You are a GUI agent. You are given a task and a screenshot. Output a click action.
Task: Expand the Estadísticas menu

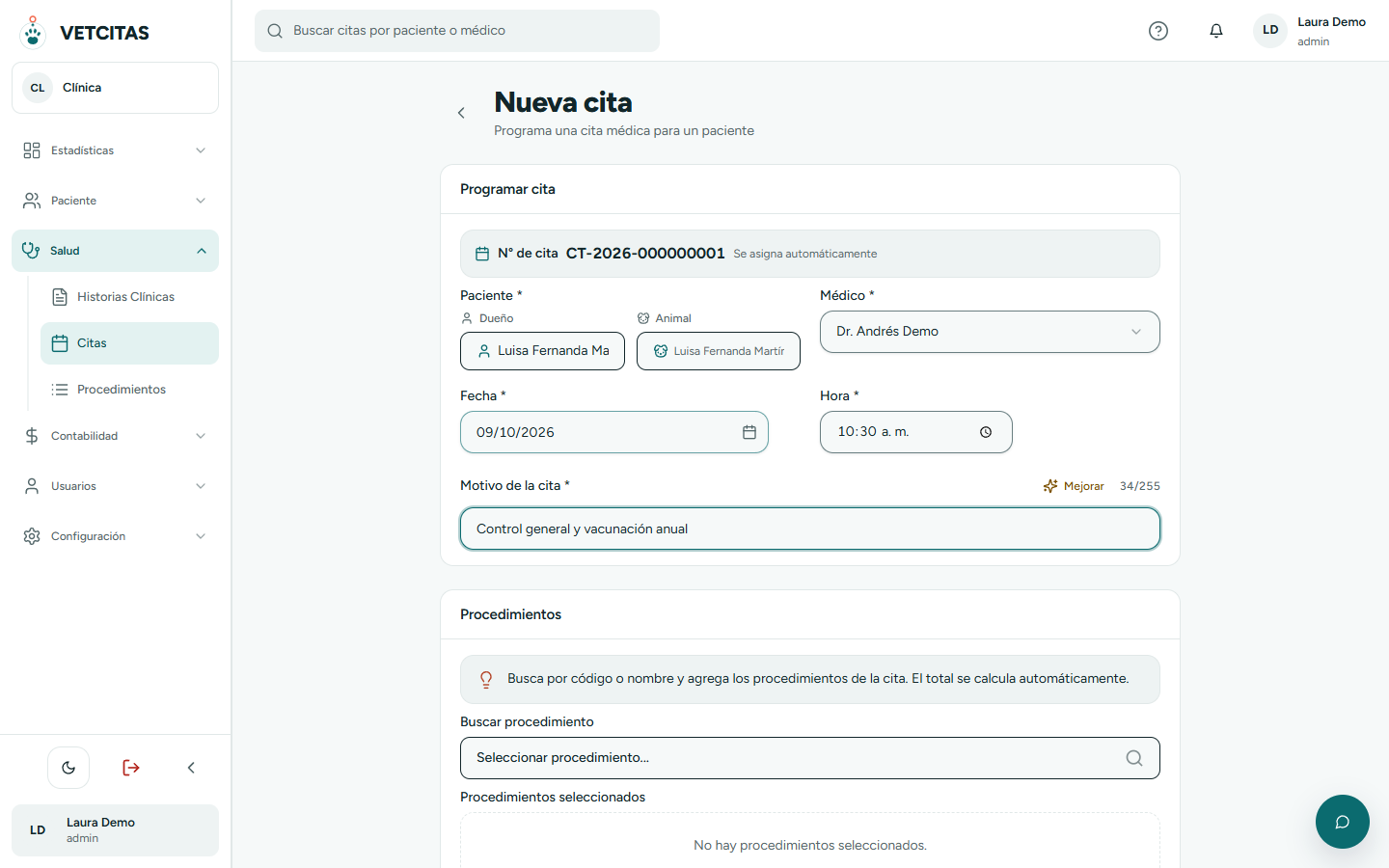point(116,150)
